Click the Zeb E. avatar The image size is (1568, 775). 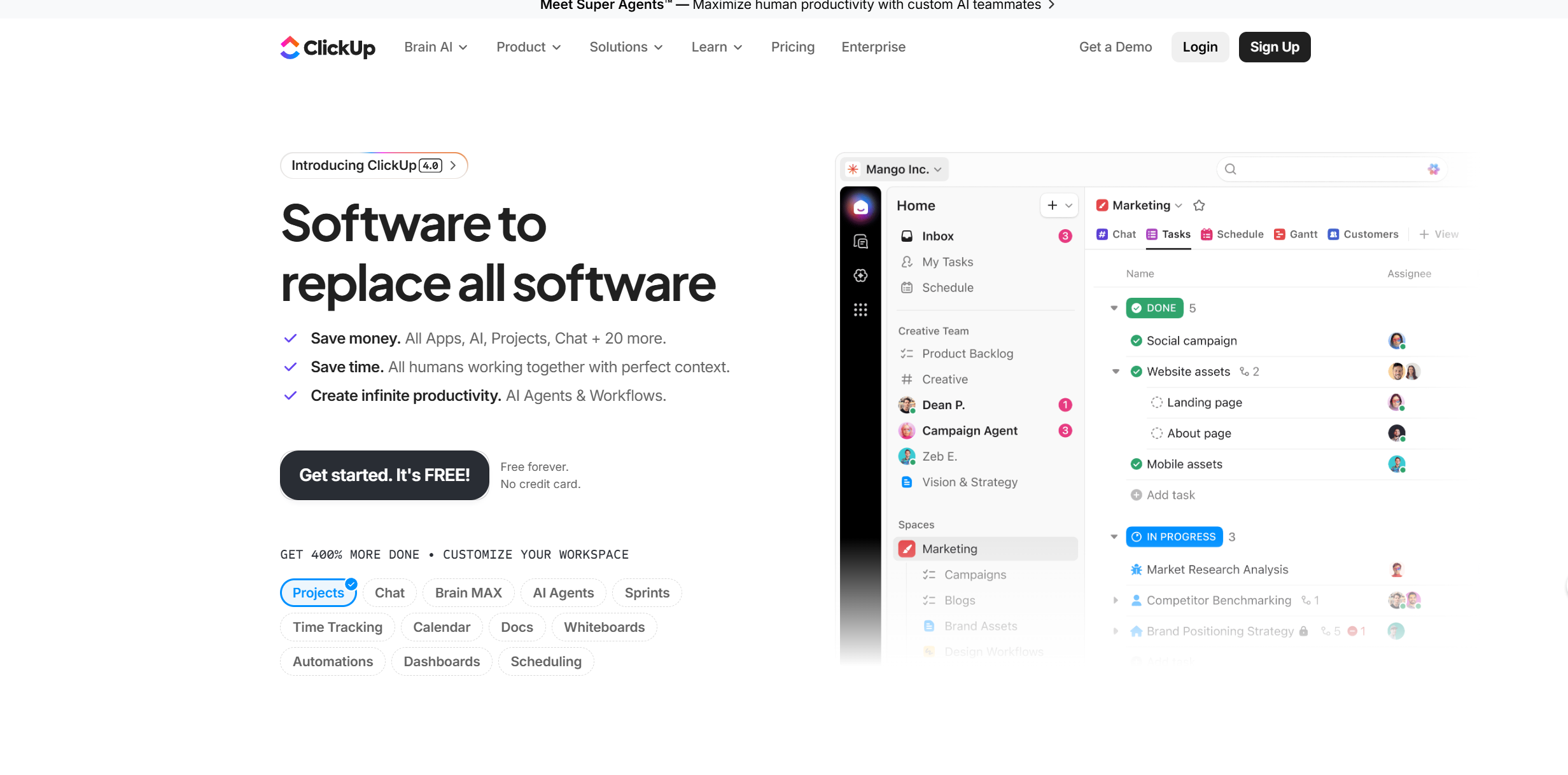[907, 457]
